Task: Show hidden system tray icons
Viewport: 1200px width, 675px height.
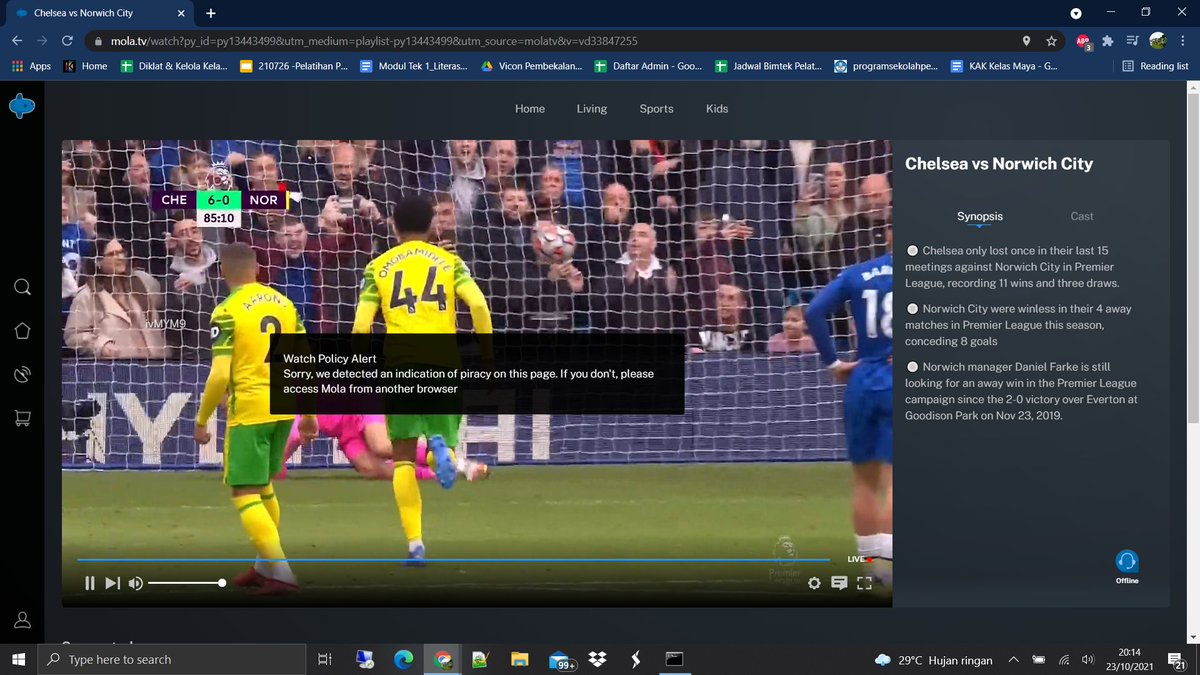Action: point(1014,660)
